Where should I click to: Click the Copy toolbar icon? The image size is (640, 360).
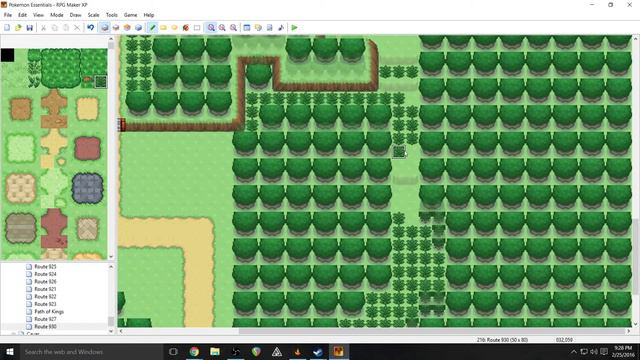click(55, 28)
